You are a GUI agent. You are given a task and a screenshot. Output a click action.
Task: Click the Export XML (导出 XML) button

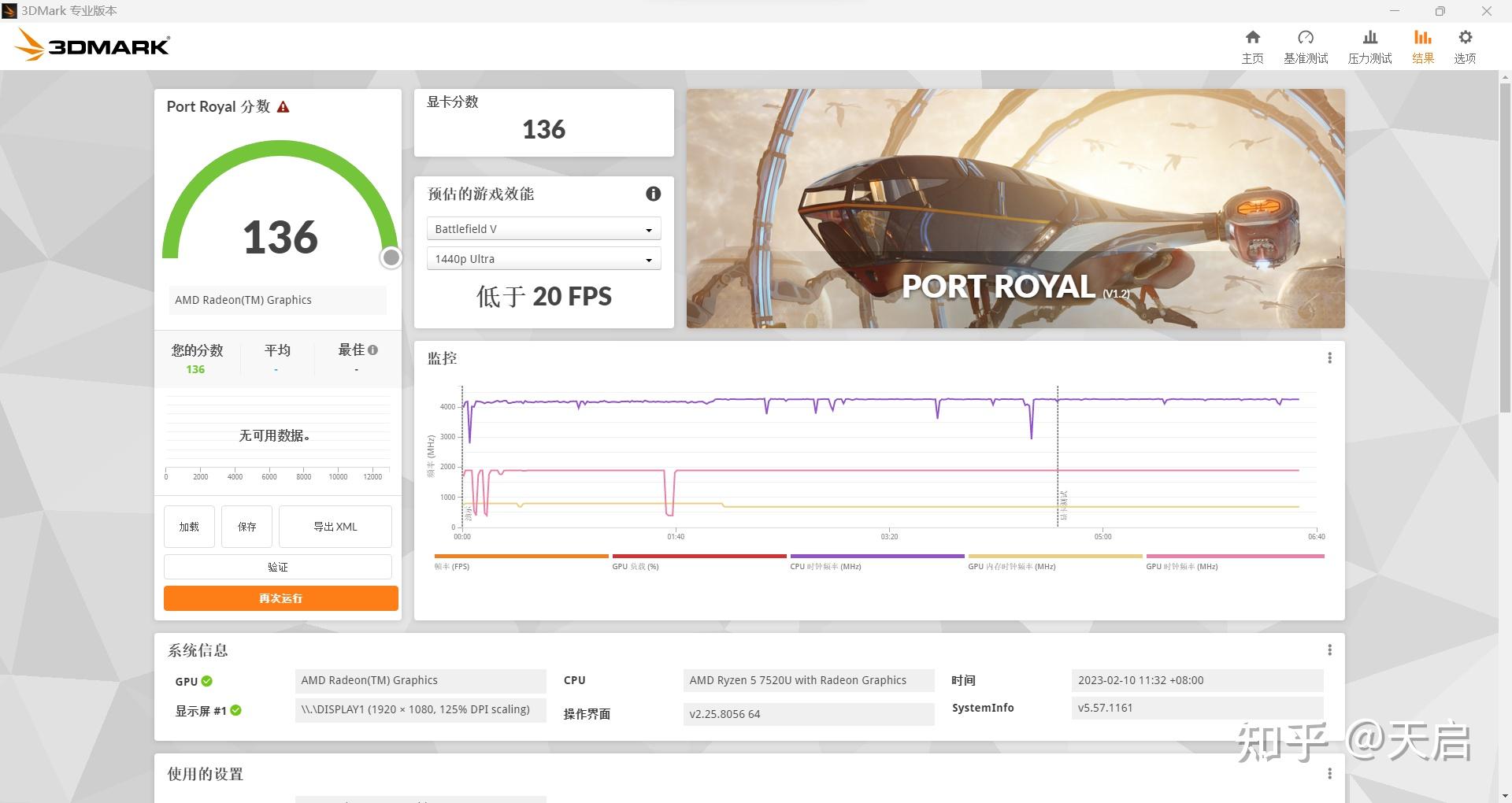(x=335, y=527)
